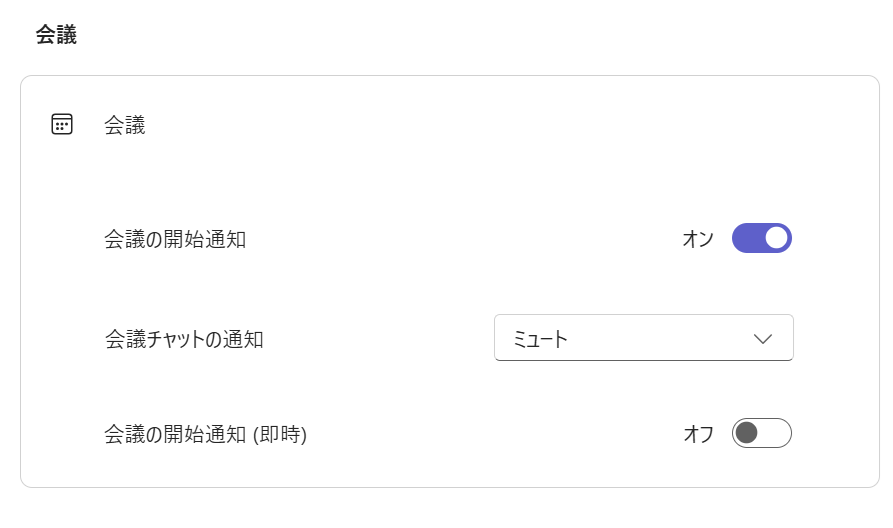Click the オフ status text
Viewport: 893px width, 528px height.
698,434
